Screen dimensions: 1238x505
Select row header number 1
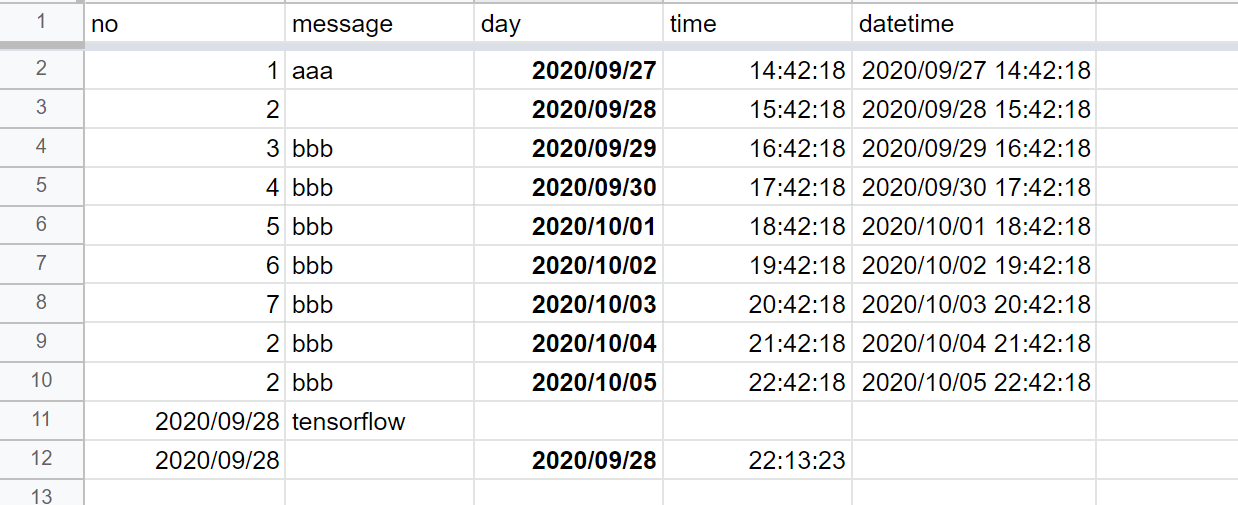[41, 21]
